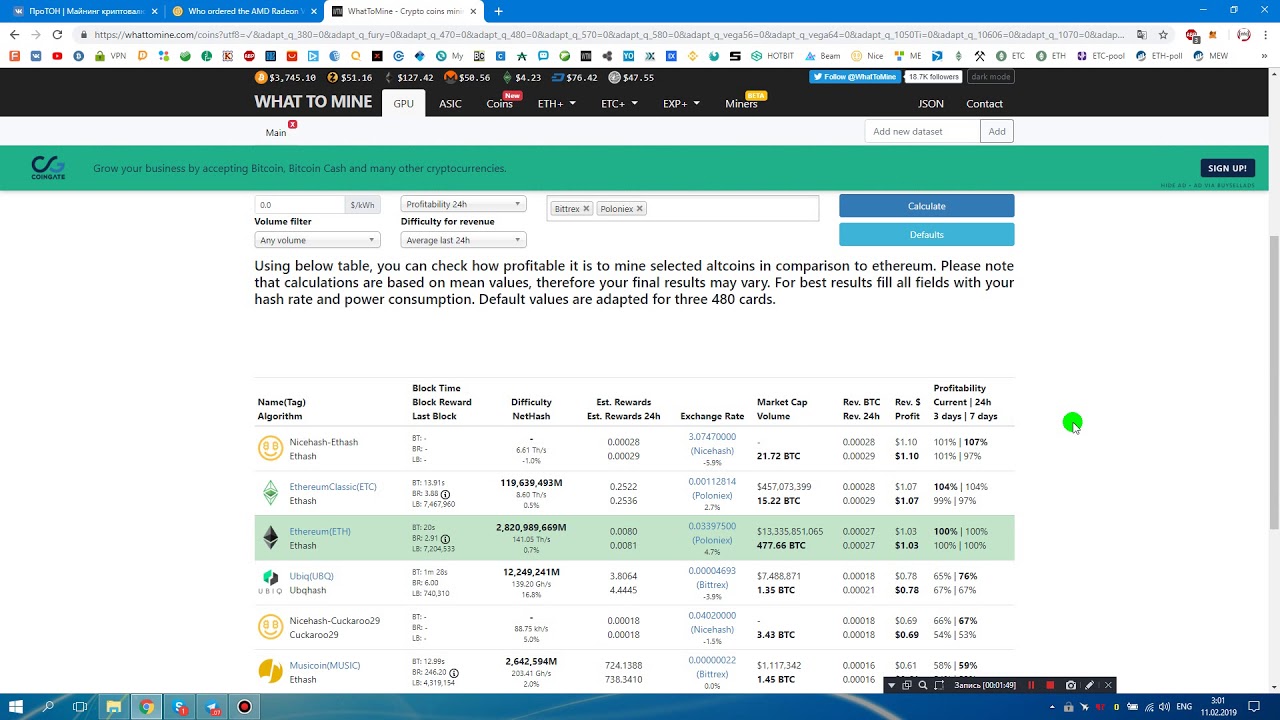Open the Miners tab
Image resolution: width=1280 pixels, height=720 pixels.
742,104
